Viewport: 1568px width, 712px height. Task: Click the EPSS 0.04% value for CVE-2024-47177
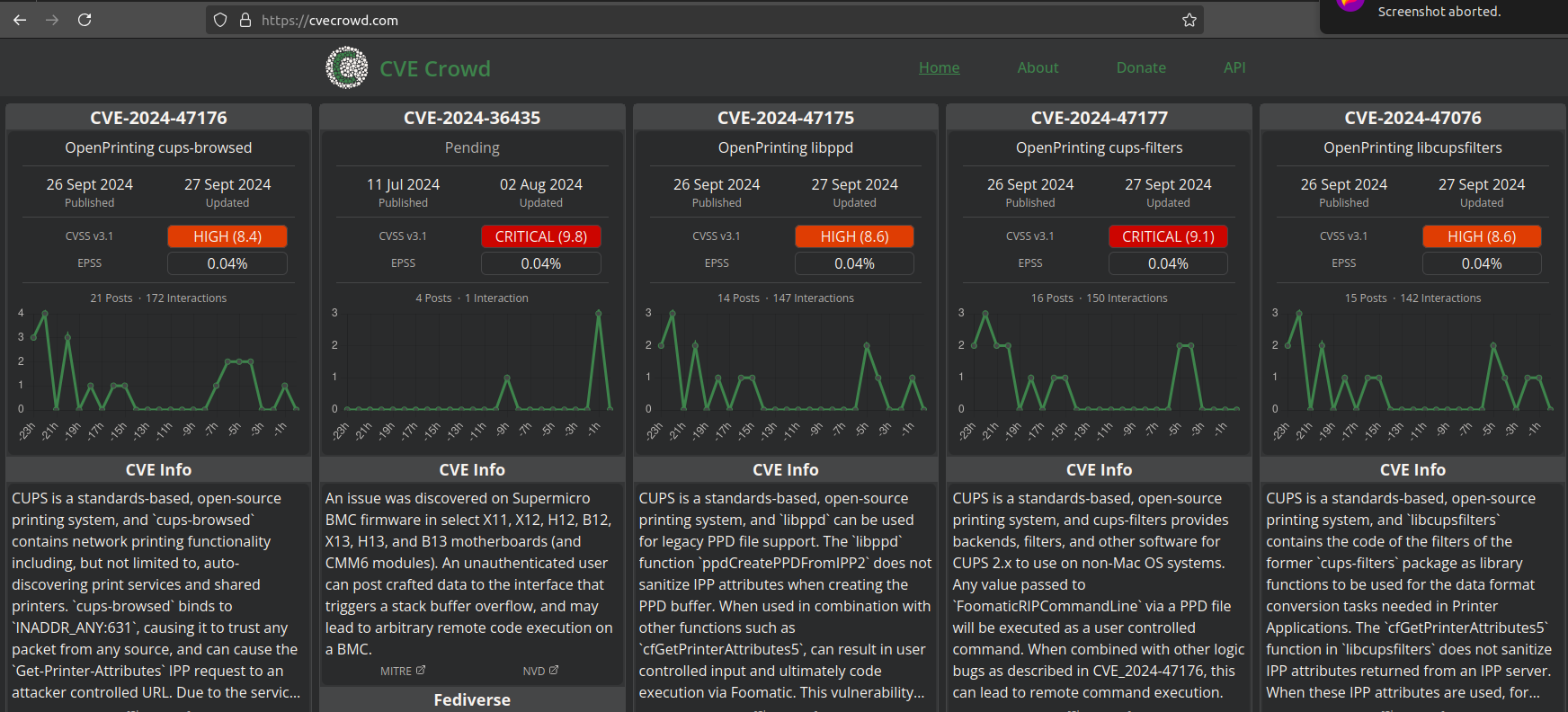coord(1168,263)
